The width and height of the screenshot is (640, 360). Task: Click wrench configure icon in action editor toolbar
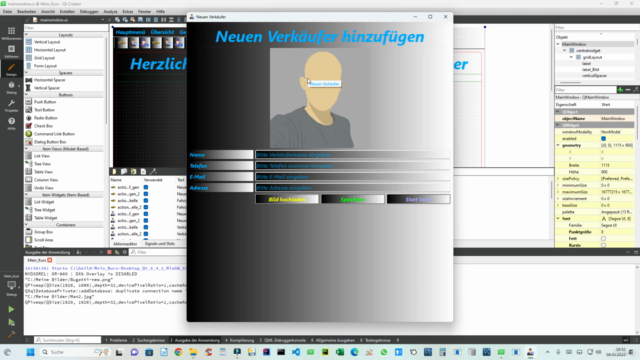153,171
